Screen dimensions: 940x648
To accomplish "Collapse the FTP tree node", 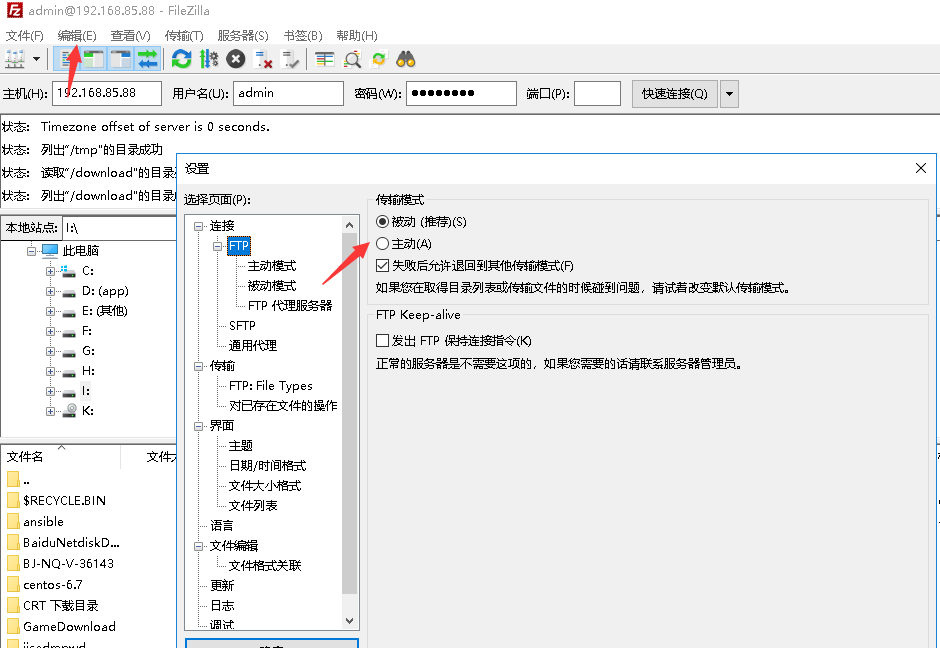I will click(x=218, y=246).
